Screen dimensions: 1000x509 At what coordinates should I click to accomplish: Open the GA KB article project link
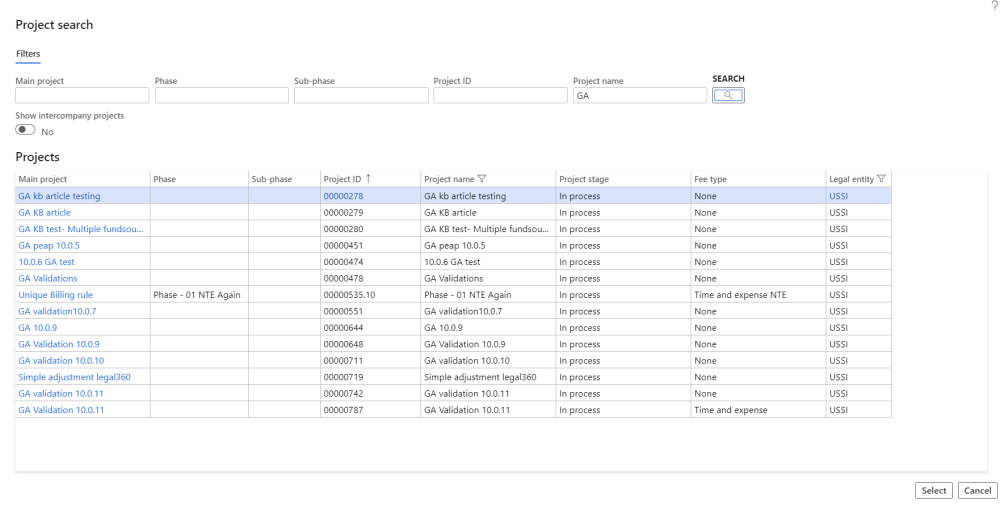tap(45, 213)
